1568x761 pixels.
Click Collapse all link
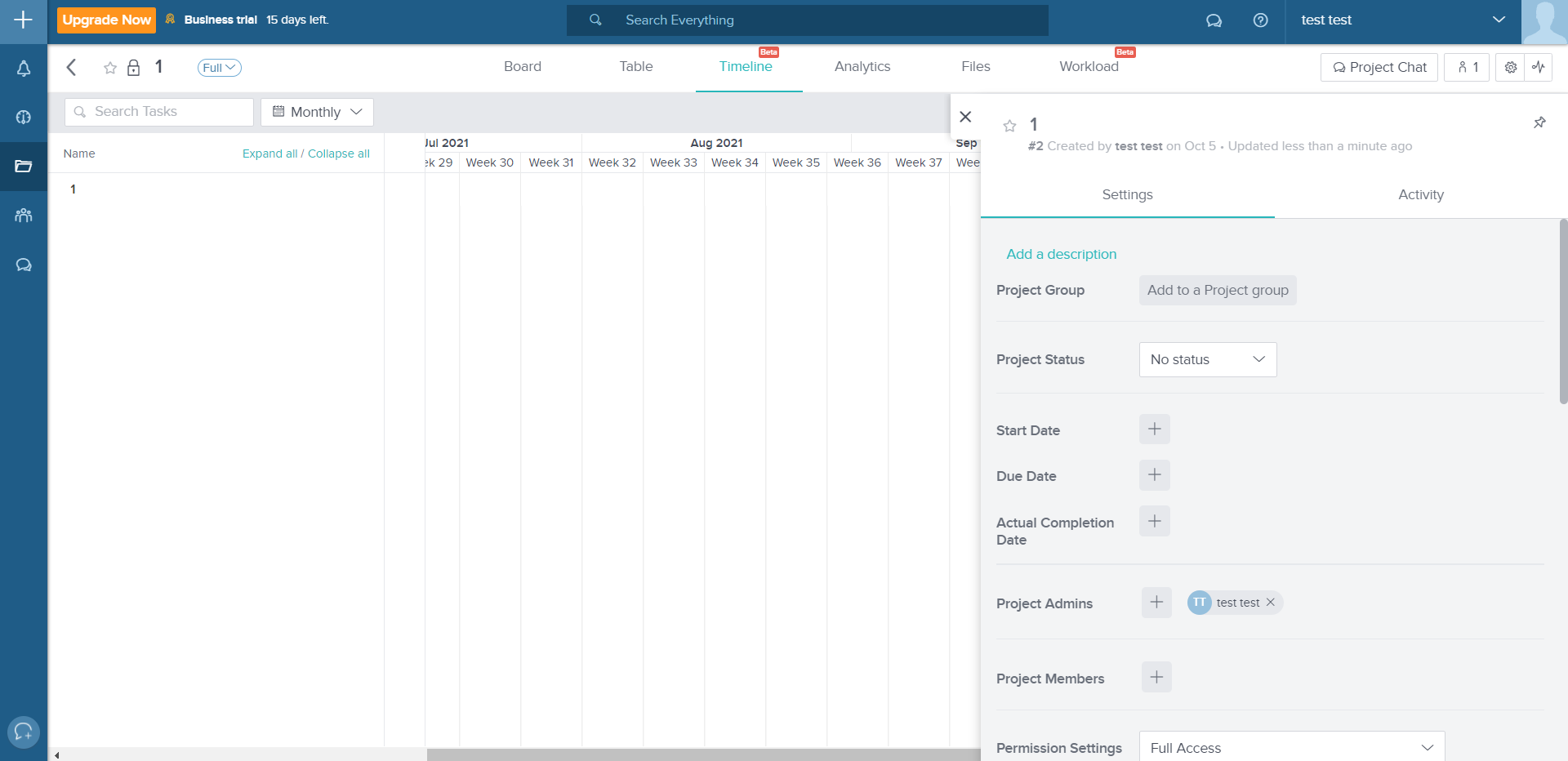[x=339, y=154]
